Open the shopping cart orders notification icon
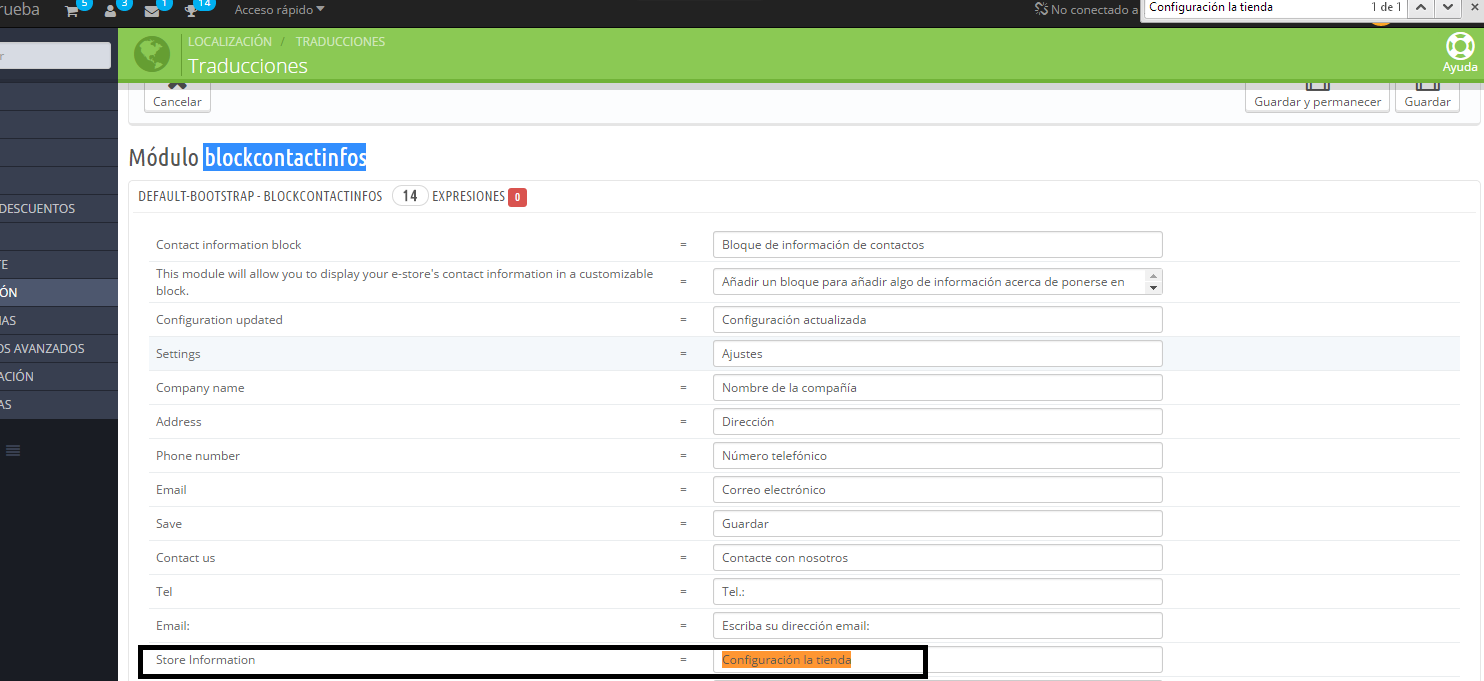This screenshot has height=681, width=1484. (x=72, y=11)
